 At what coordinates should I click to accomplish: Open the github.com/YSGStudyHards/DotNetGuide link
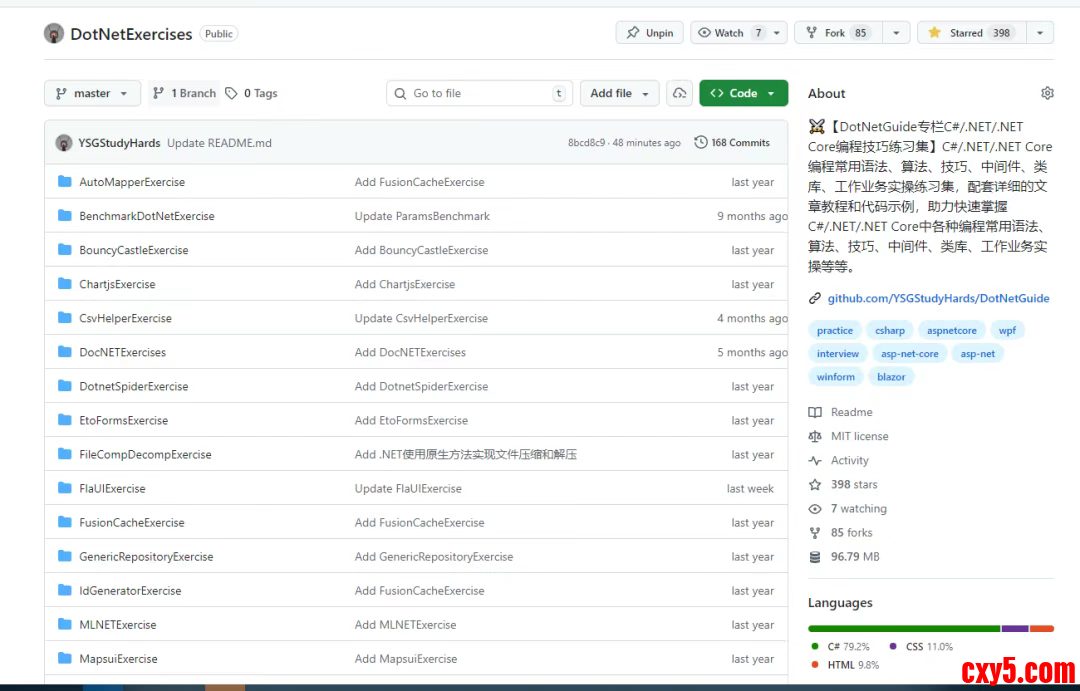pyautogui.click(x=938, y=298)
